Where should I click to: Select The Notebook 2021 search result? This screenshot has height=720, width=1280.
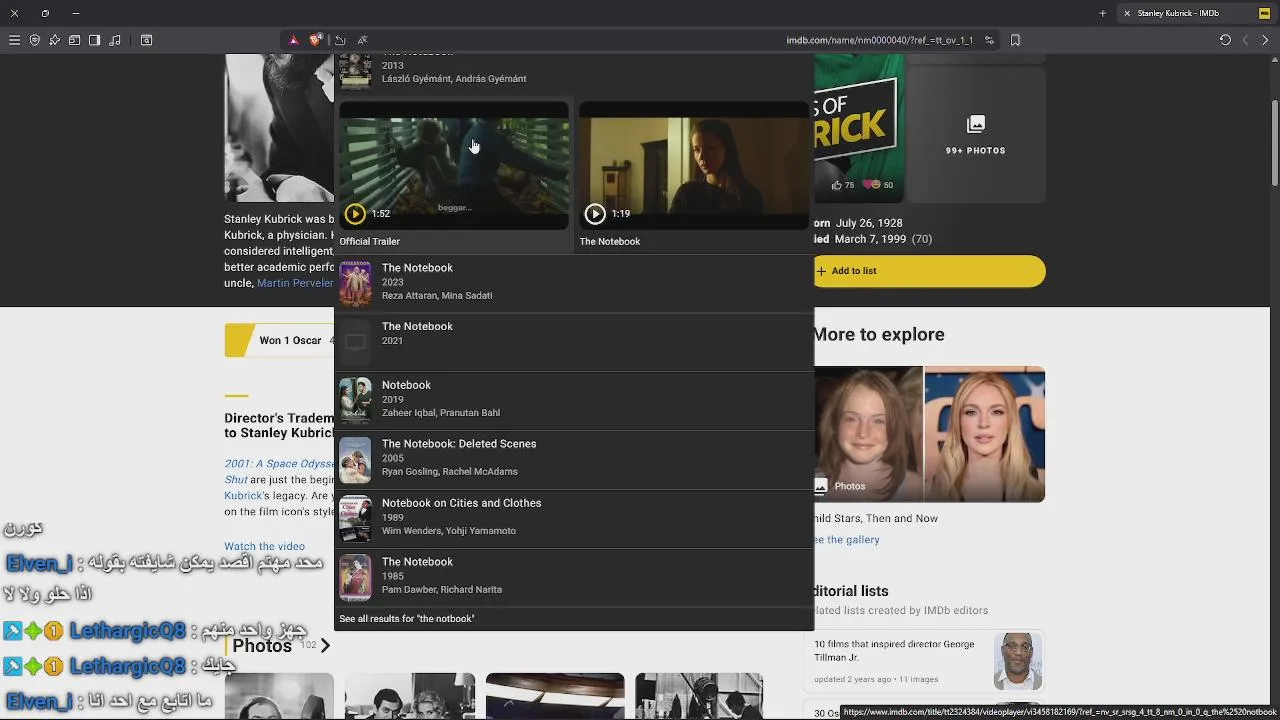574,341
